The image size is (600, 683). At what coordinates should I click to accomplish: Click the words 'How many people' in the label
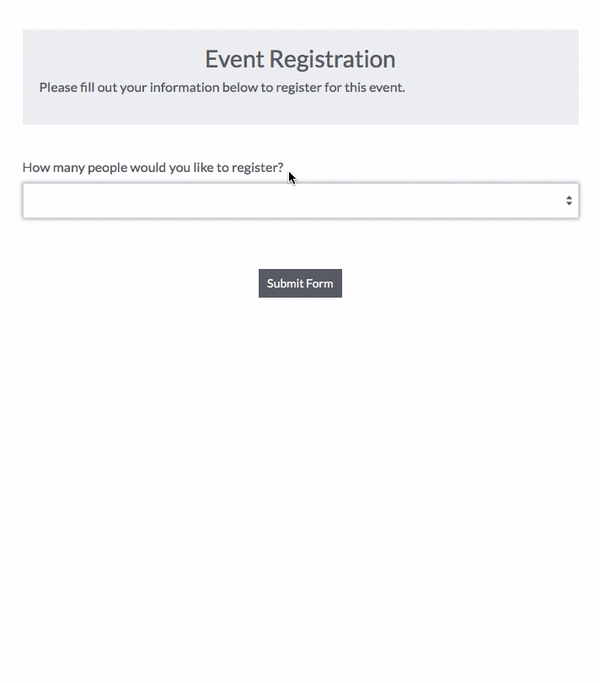point(70,168)
